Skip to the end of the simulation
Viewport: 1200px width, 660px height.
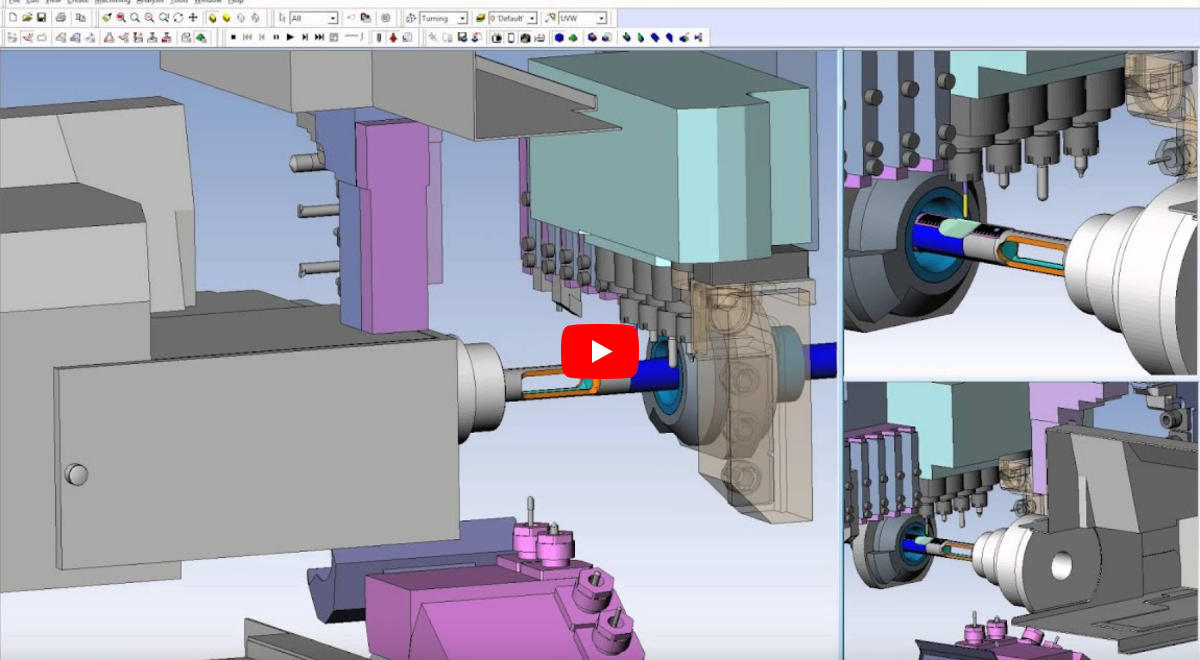pos(320,36)
